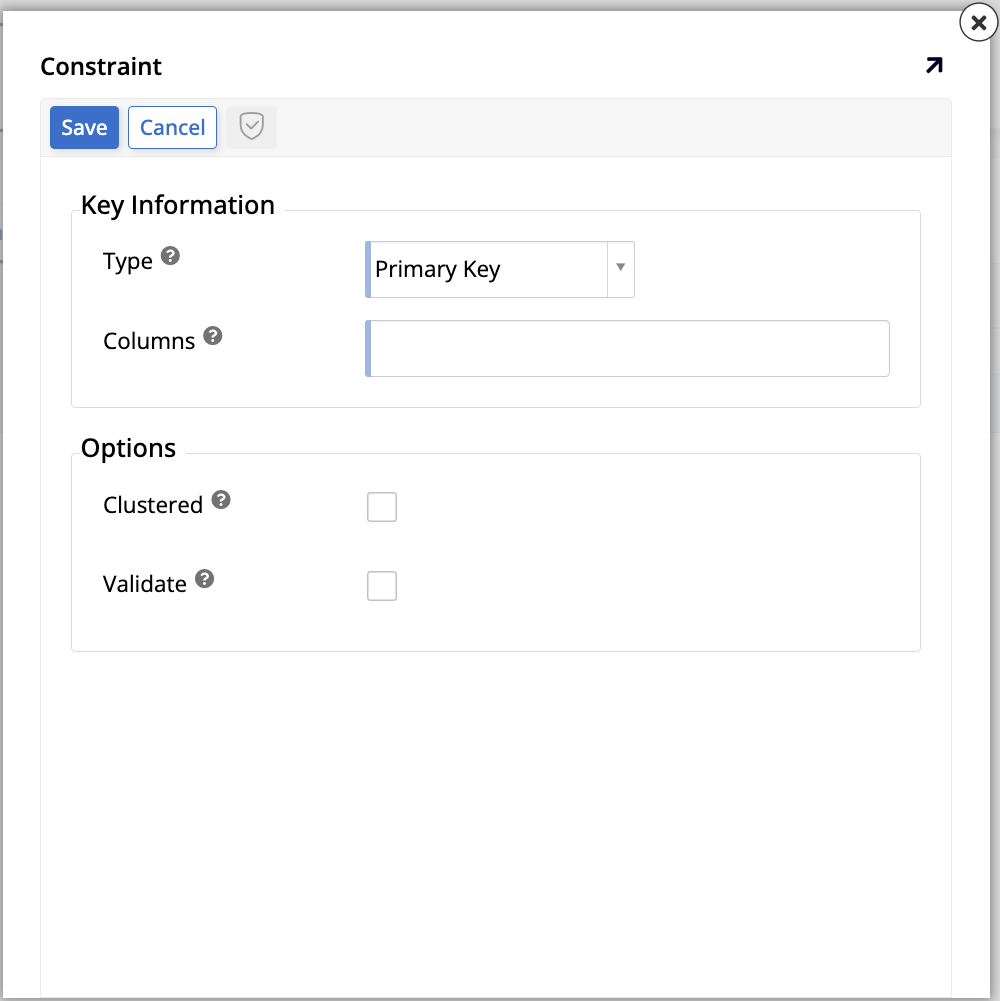Click the Type dropdown arrow
Screen dimensions: 1000x1001
[620, 268]
